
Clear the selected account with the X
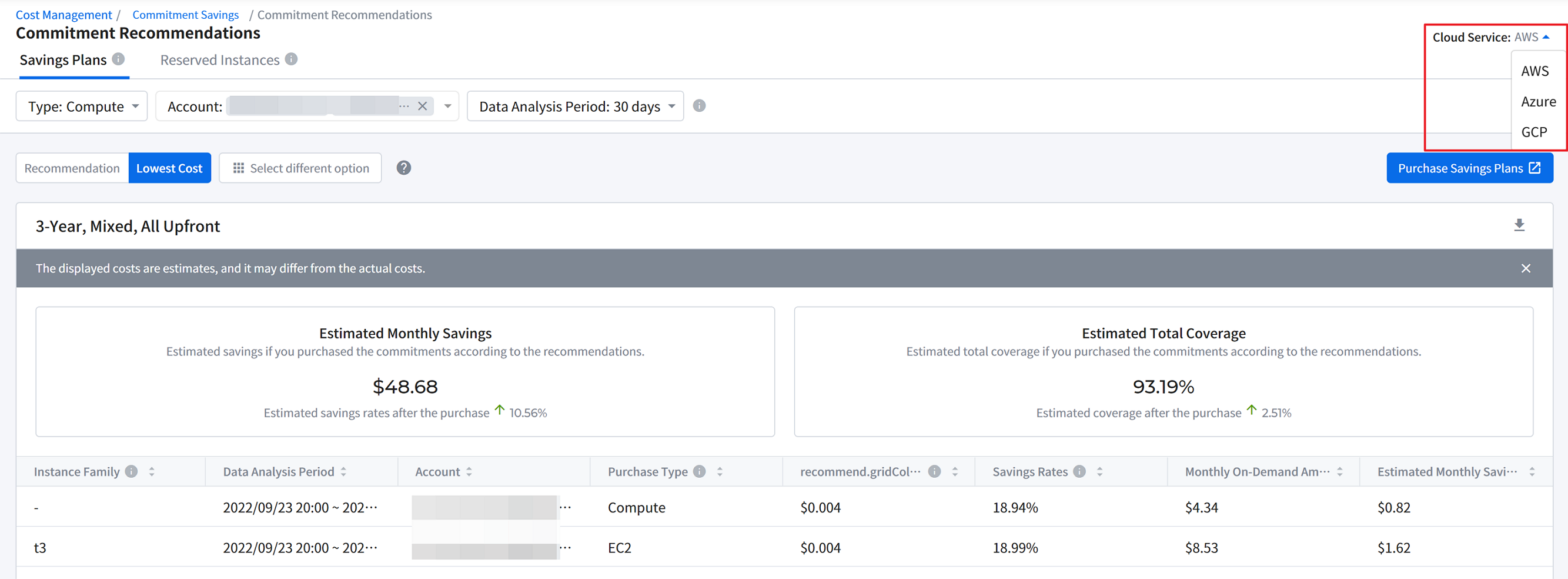tap(423, 106)
